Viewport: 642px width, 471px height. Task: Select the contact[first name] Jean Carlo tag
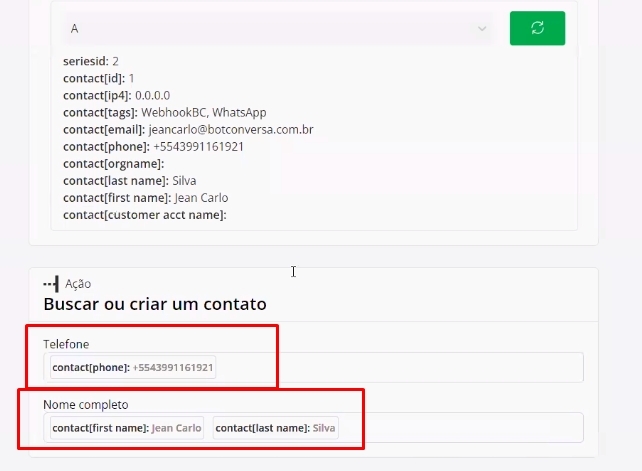click(127, 428)
